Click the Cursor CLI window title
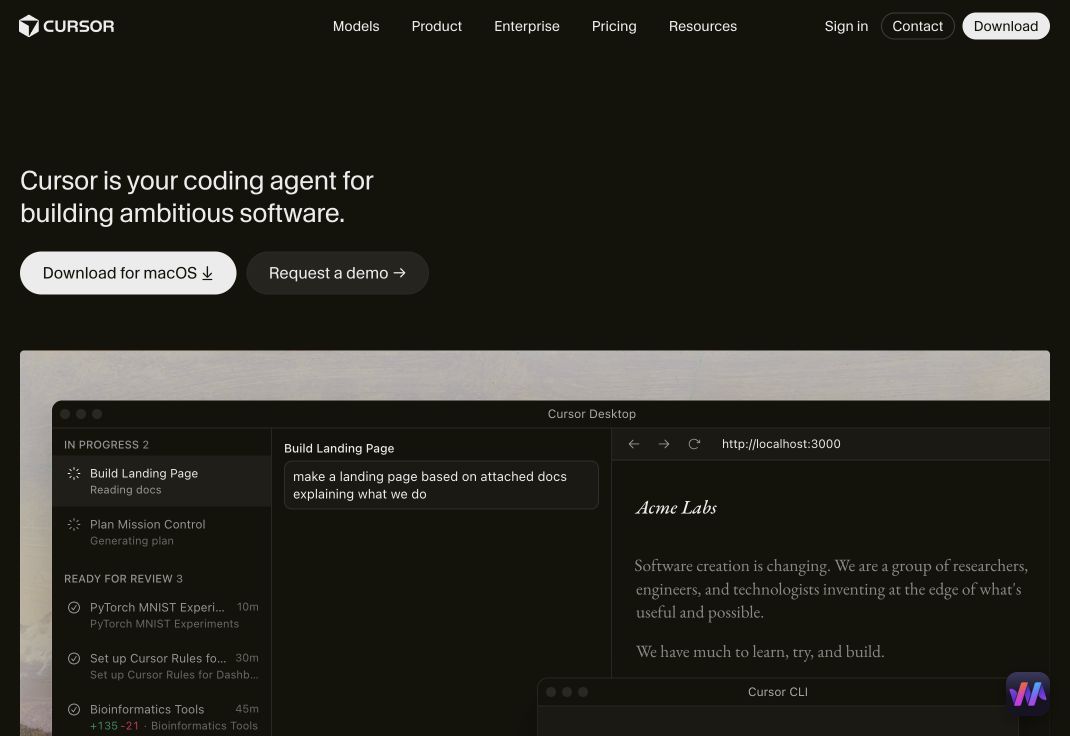 pos(778,692)
